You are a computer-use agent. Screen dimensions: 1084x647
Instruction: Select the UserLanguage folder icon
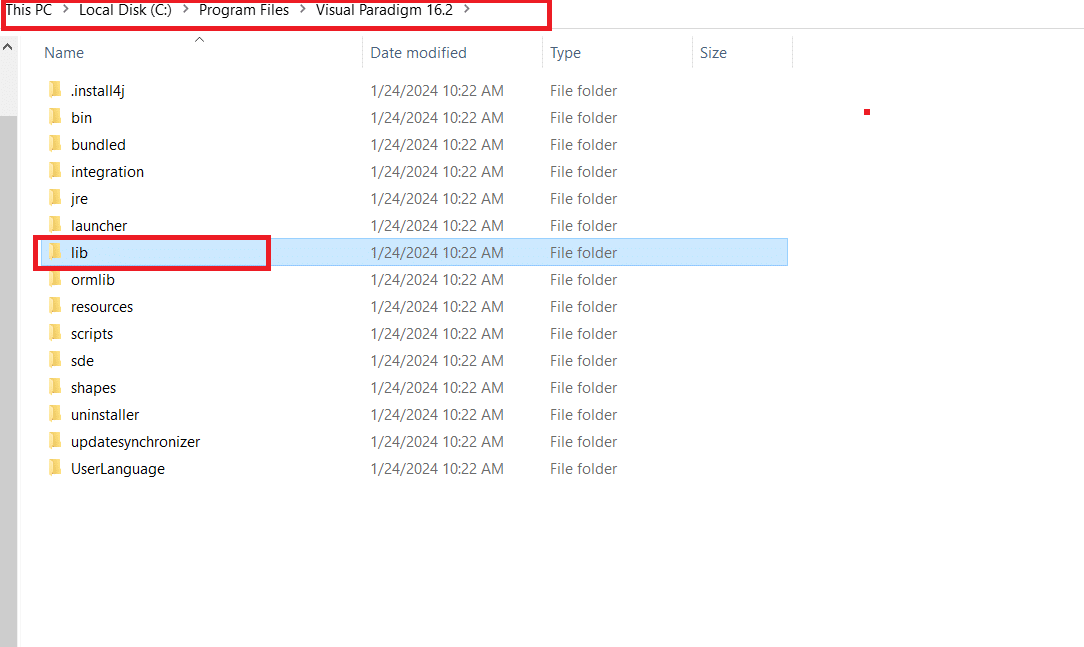click(x=55, y=467)
